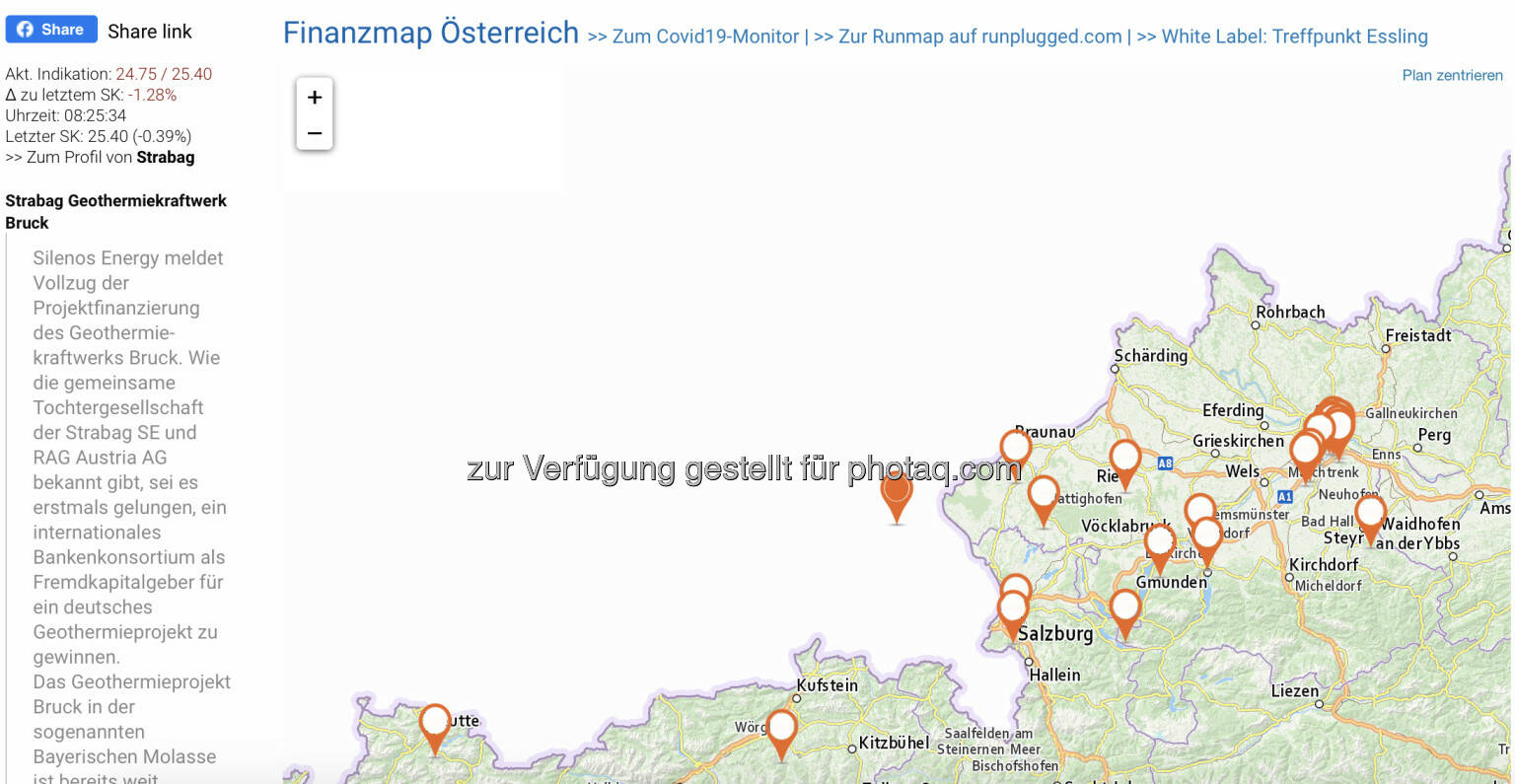This screenshot has width=1515, height=784.
Task: Click the solid orange selected map marker
Action: point(897,493)
